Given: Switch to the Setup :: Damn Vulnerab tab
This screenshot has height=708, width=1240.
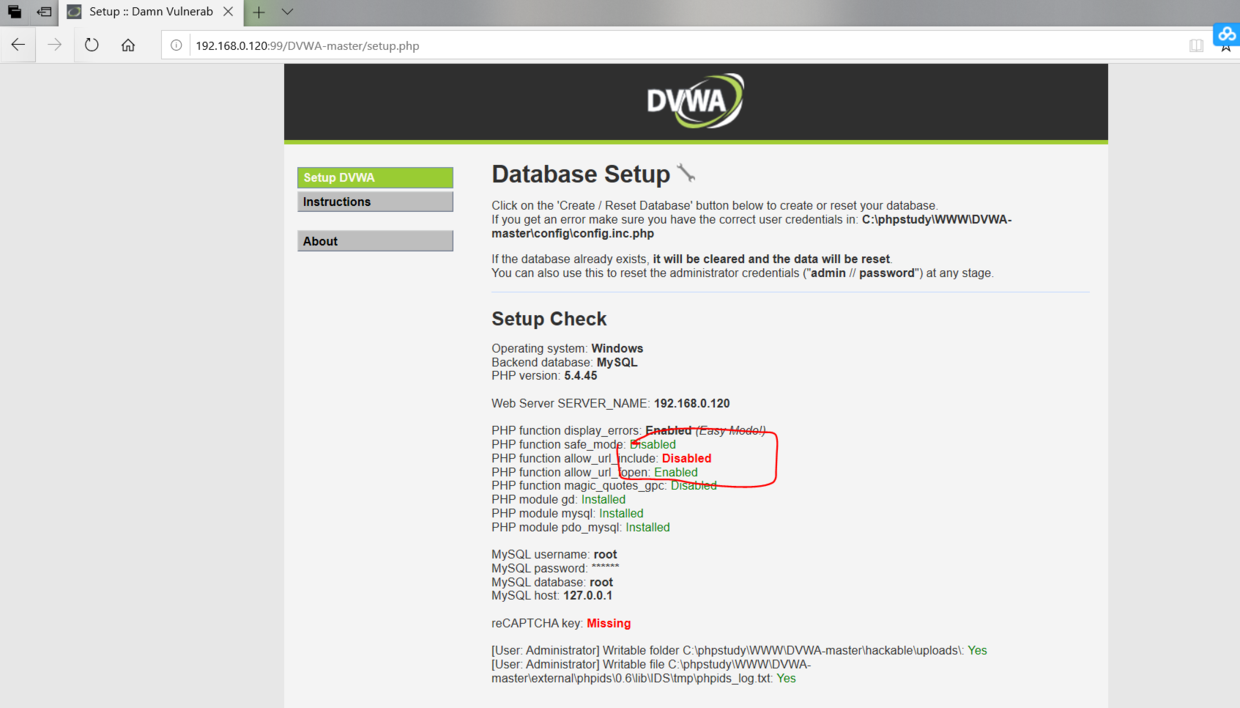Looking at the screenshot, I should pyautogui.click(x=150, y=12).
